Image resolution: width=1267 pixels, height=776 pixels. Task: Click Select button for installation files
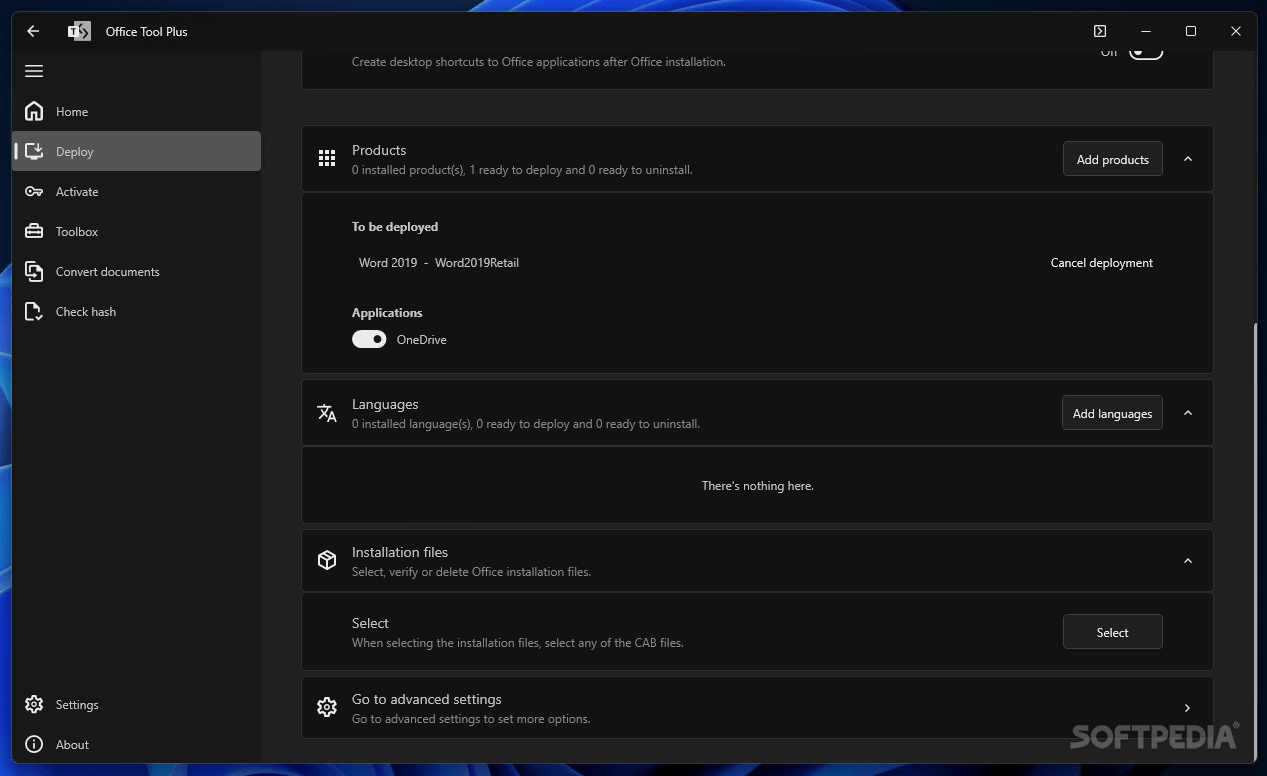[1112, 632]
